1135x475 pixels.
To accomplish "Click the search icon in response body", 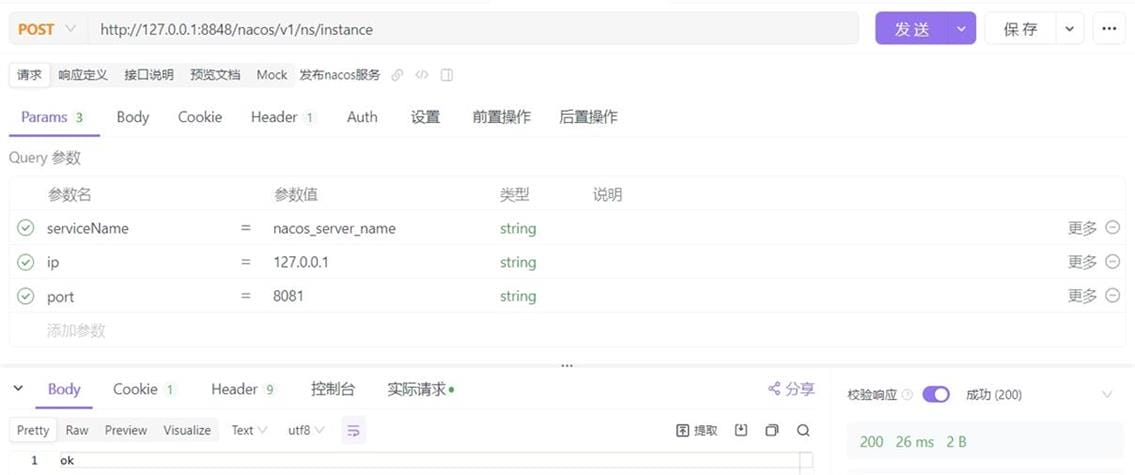I will pos(803,430).
